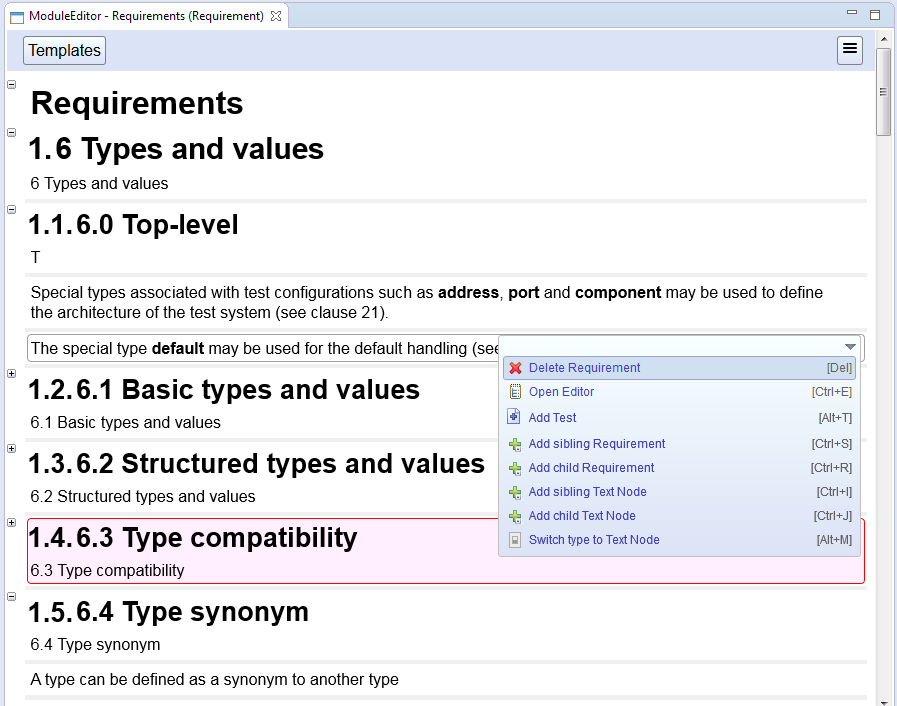
Task: Click the Open Editor document icon
Action: (x=515, y=392)
